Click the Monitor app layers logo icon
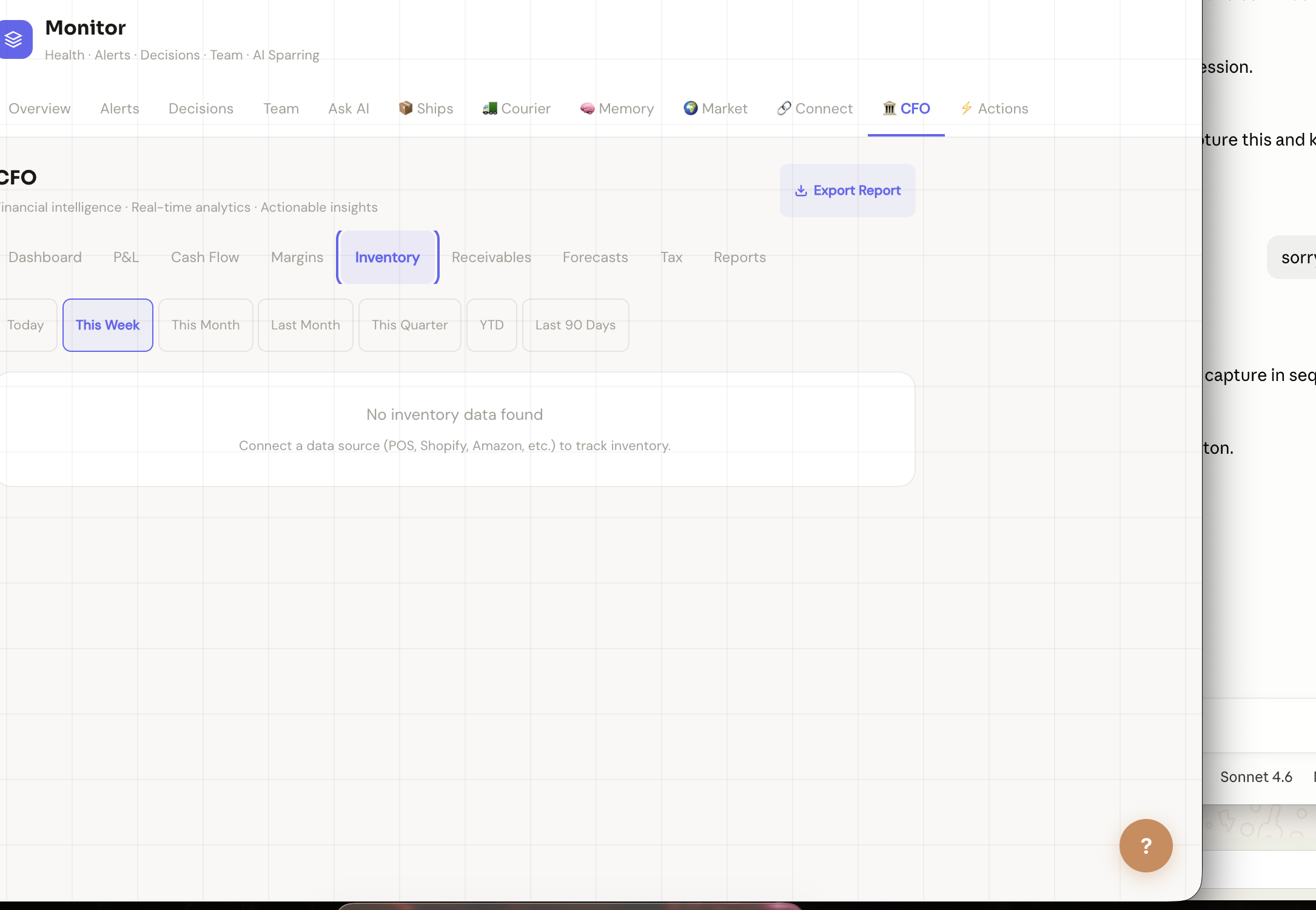1316x910 pixels. click(x=15, y=39)
